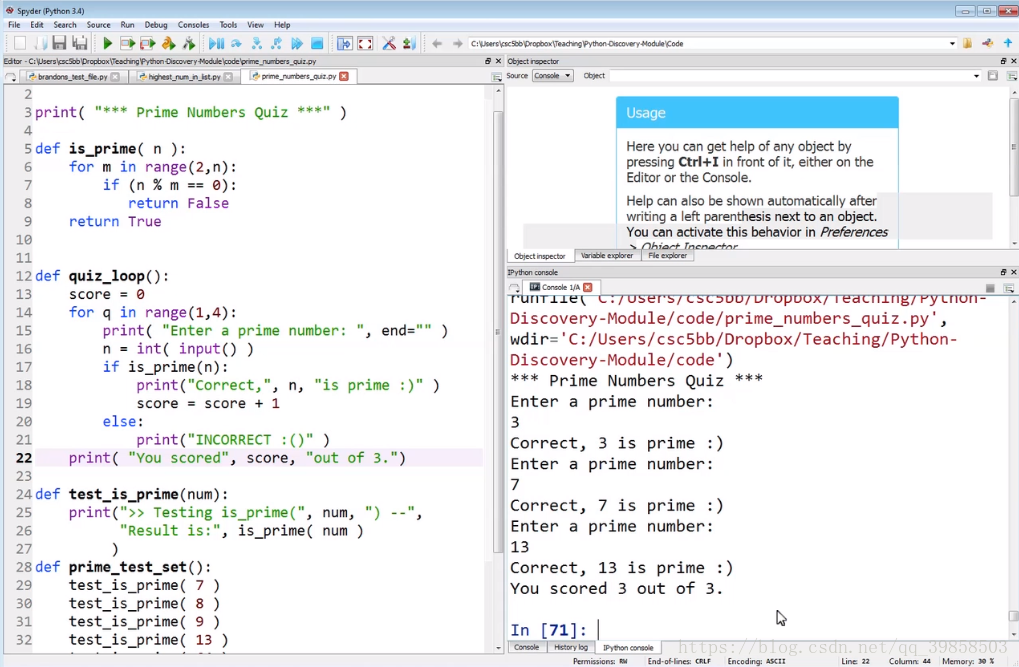The height and width of the screenshot is (667, 1019).
Task: Save all files with the double floppy icon
Action: 80,44
